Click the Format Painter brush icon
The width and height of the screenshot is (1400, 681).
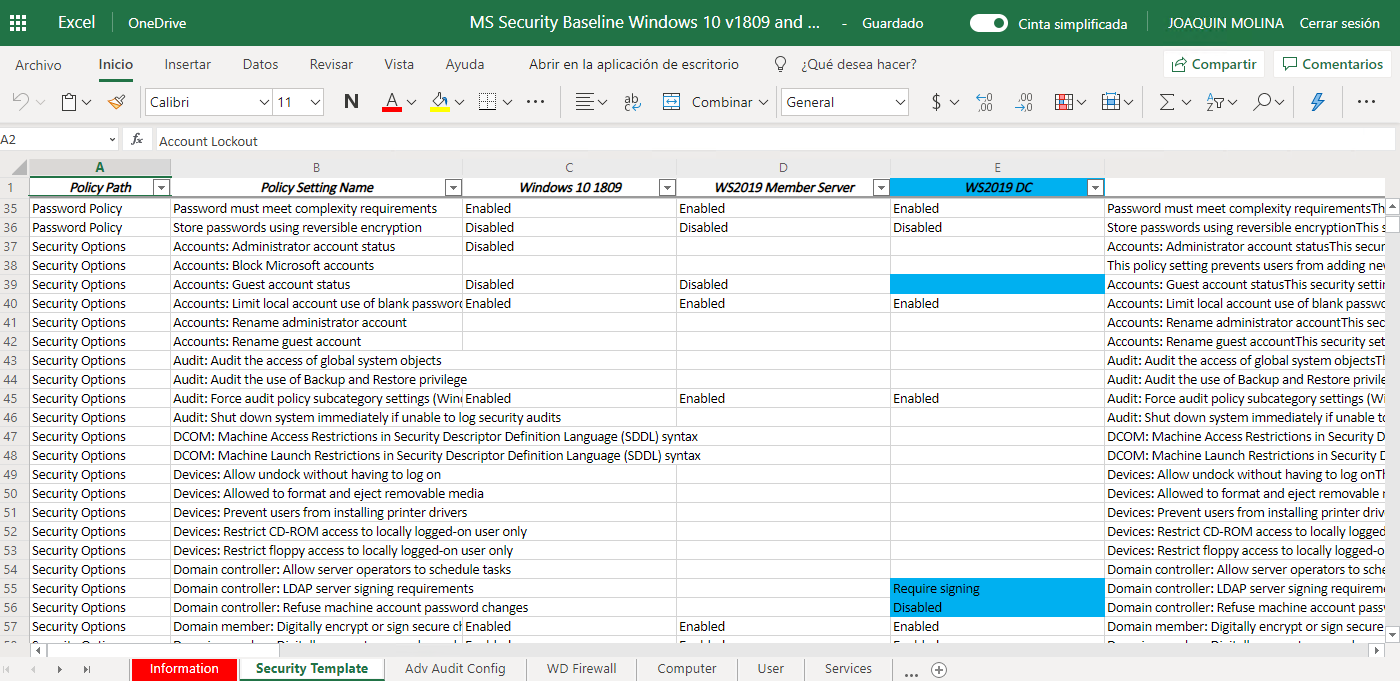tap(117, 102)
